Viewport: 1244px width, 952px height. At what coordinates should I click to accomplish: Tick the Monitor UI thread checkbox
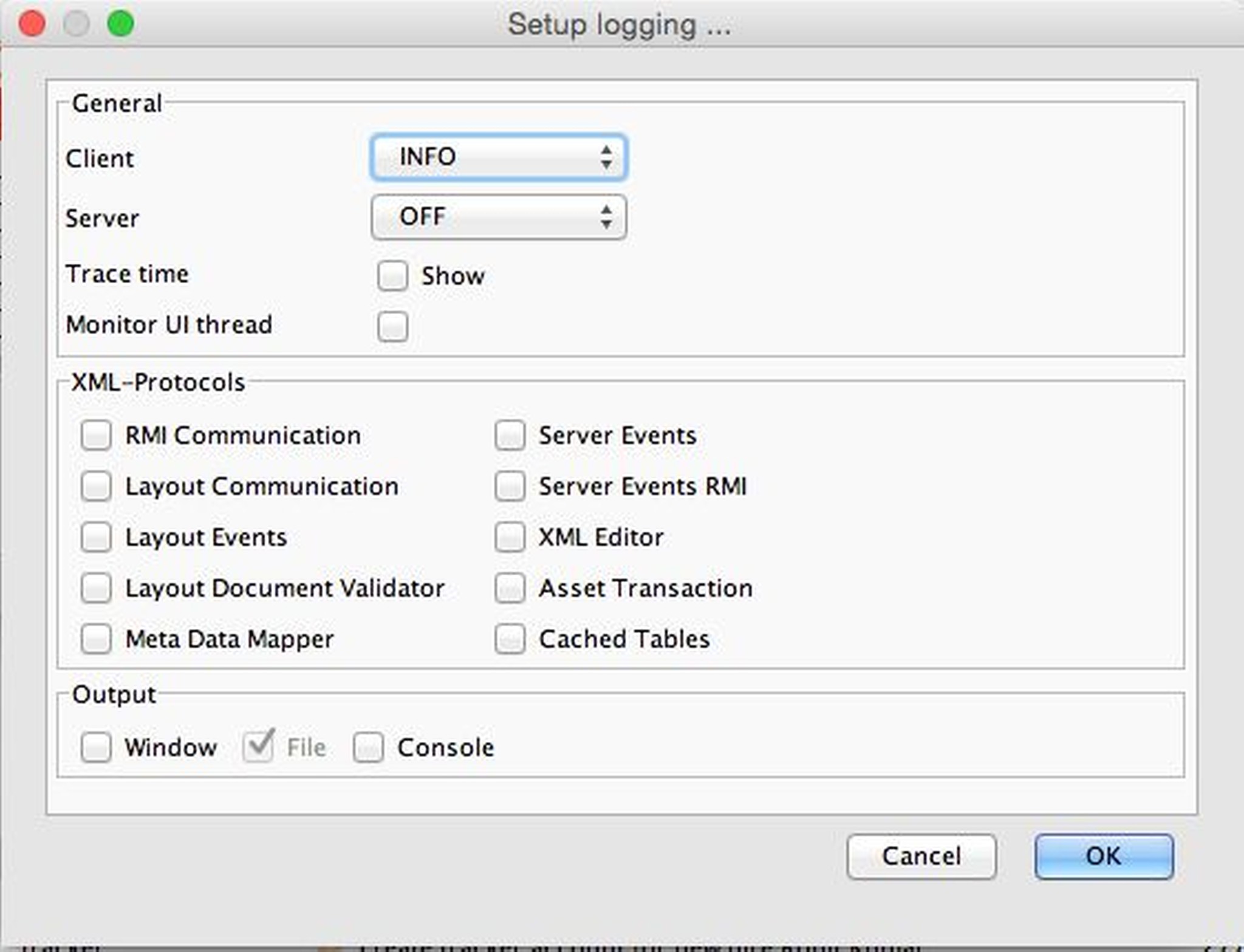[392, 327]
